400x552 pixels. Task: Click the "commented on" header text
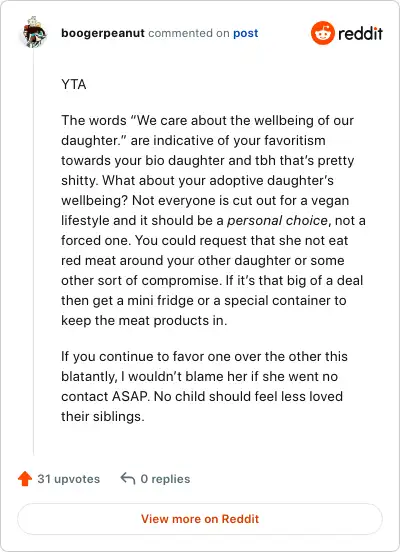(189, 33)
